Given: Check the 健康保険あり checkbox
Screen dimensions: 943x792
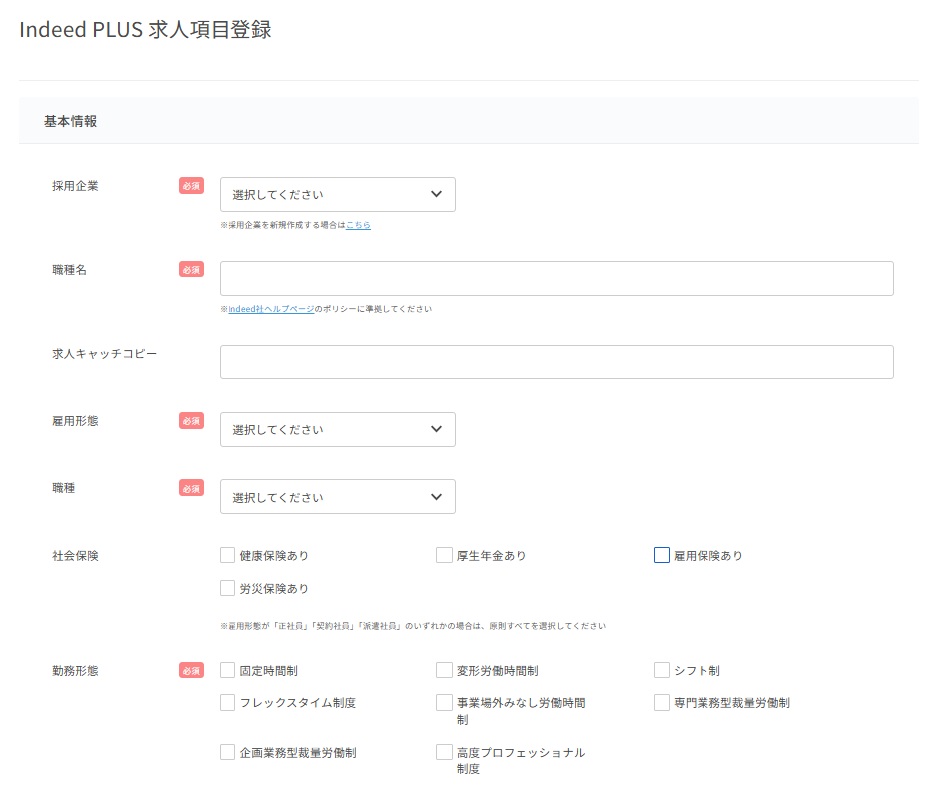Looking at the screenshot, I should (x=228, y=555).
